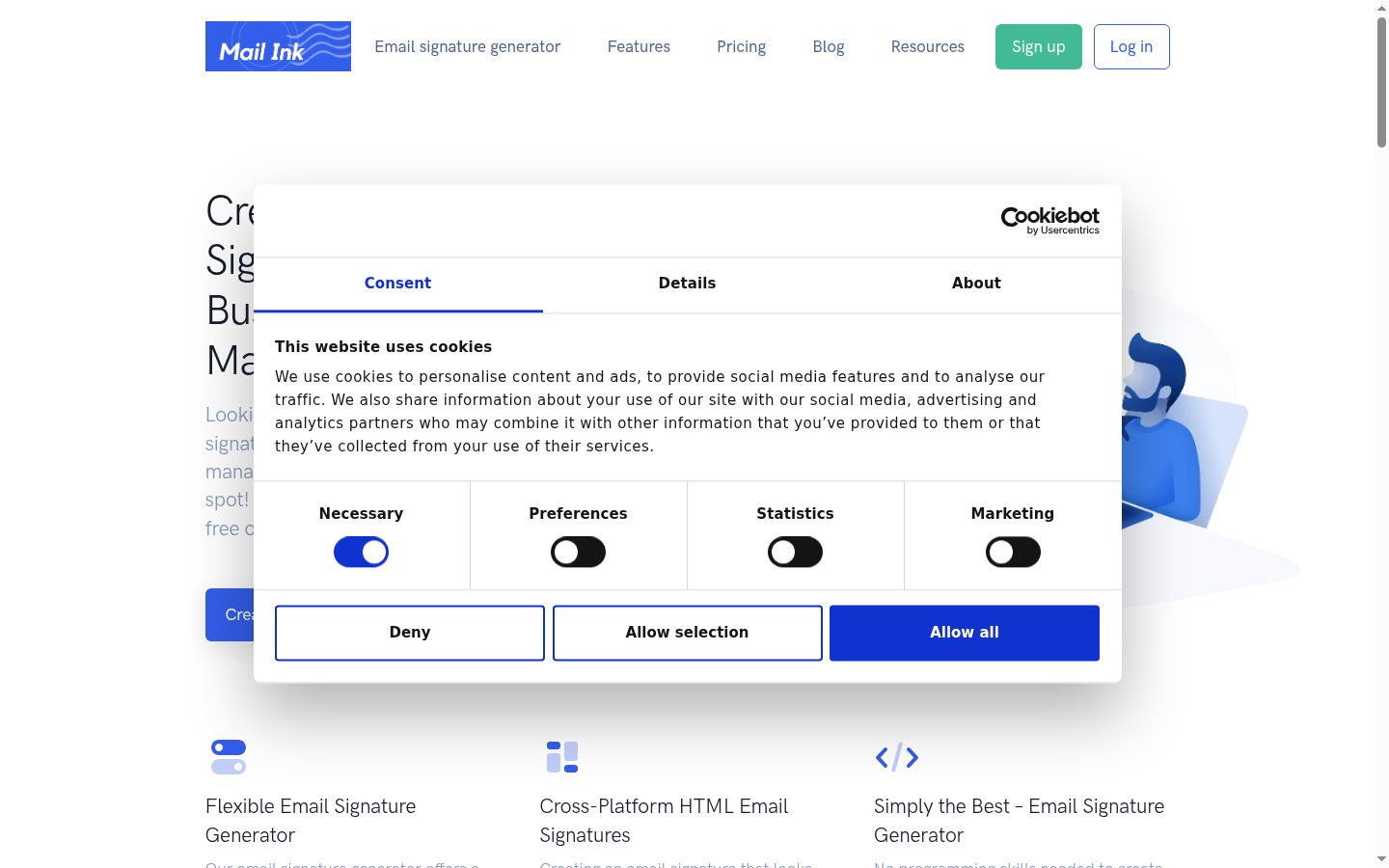Screen dimensions: 1389x868
Task: Open the About tab
Action: click(x=976, y=284)
